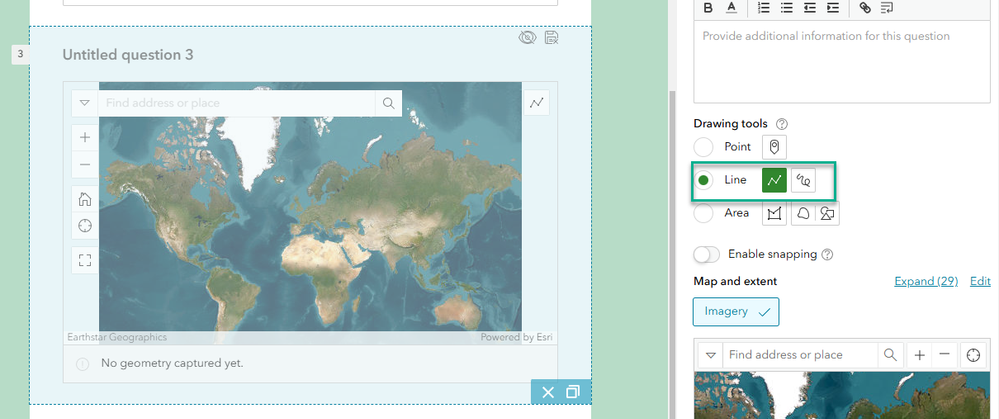
Task: Toggle bold formatting in description toolbar
Action: pyautogui.click(x=707, y=8)
